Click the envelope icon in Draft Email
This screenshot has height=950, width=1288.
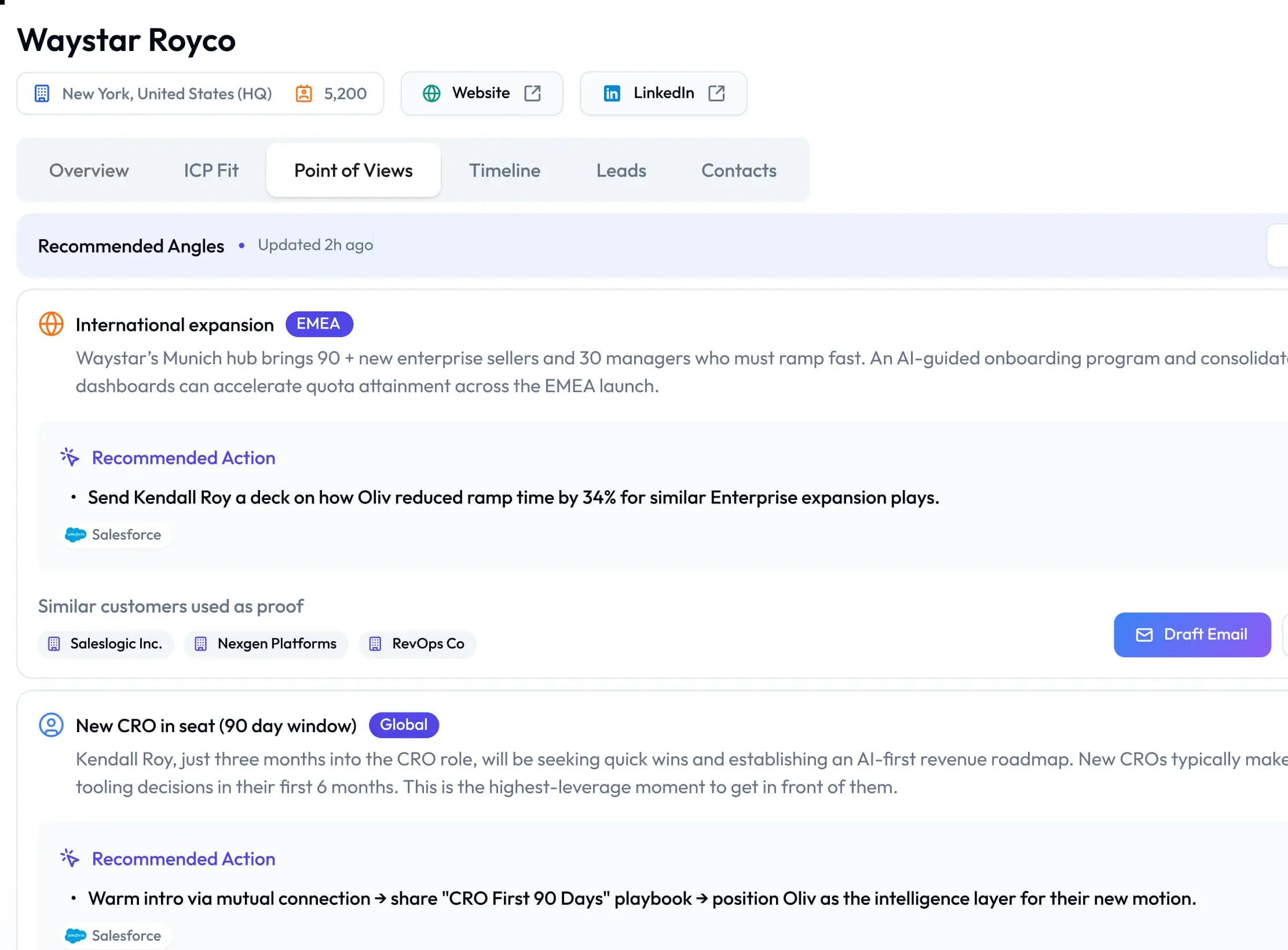pyautogui.click(x=1144, y=635)
